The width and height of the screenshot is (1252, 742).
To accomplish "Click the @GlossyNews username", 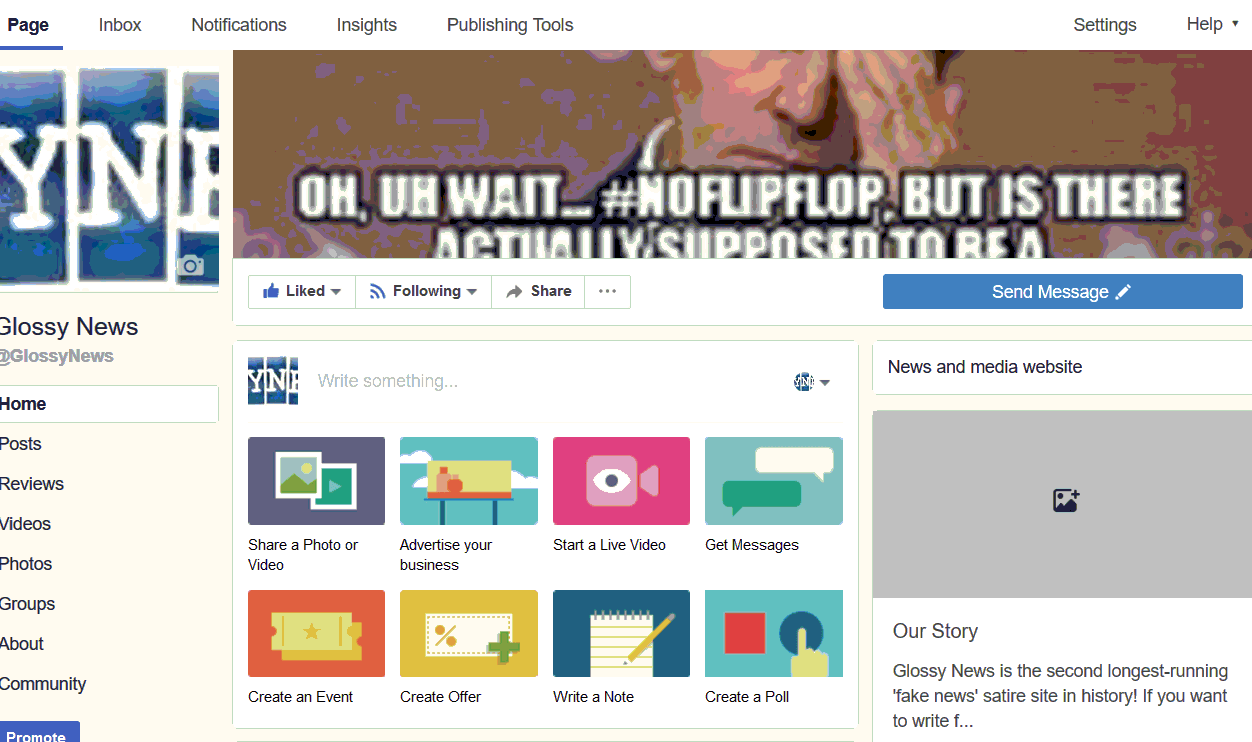I will [56, 356].
